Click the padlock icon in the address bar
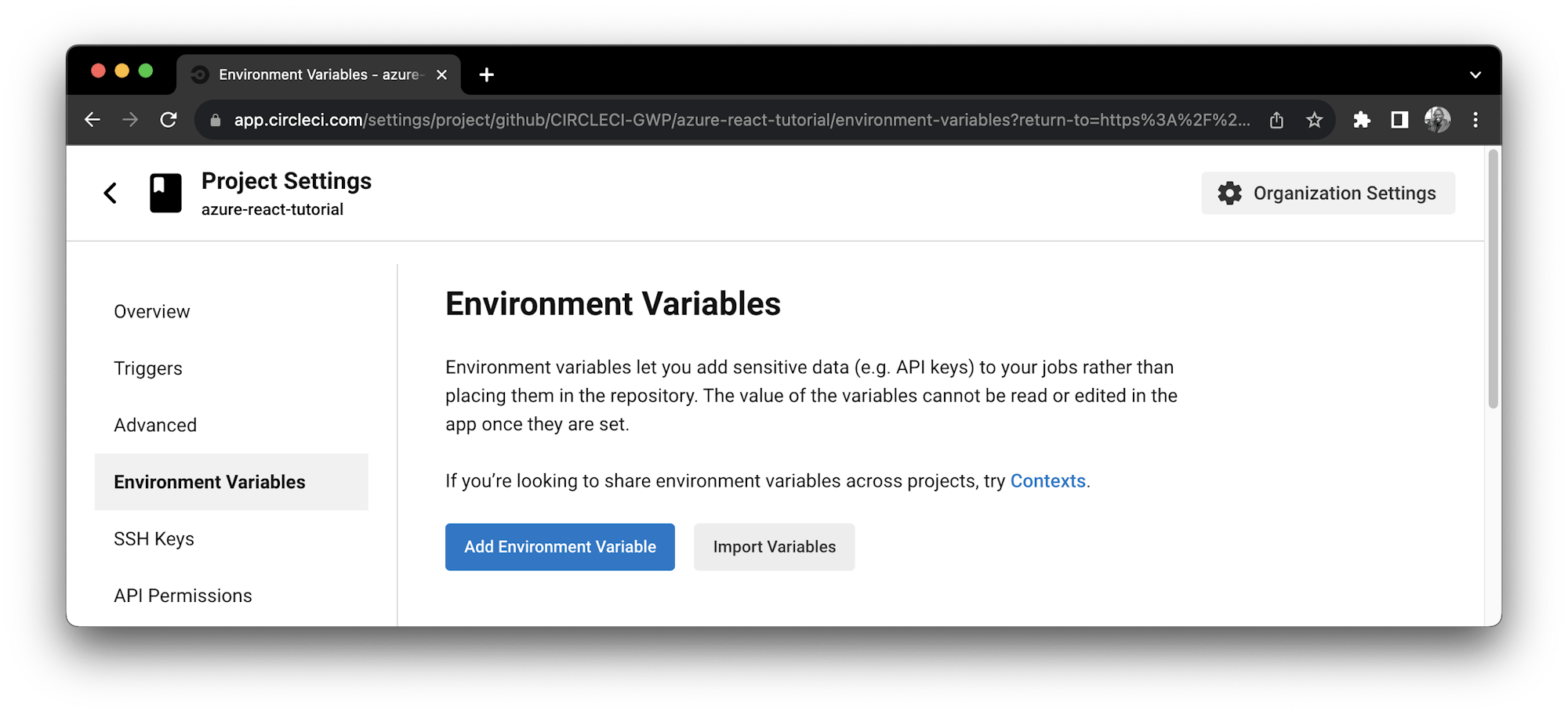Image resolution: width=1568 pixels, height=714 pixels. click(214, 120)
